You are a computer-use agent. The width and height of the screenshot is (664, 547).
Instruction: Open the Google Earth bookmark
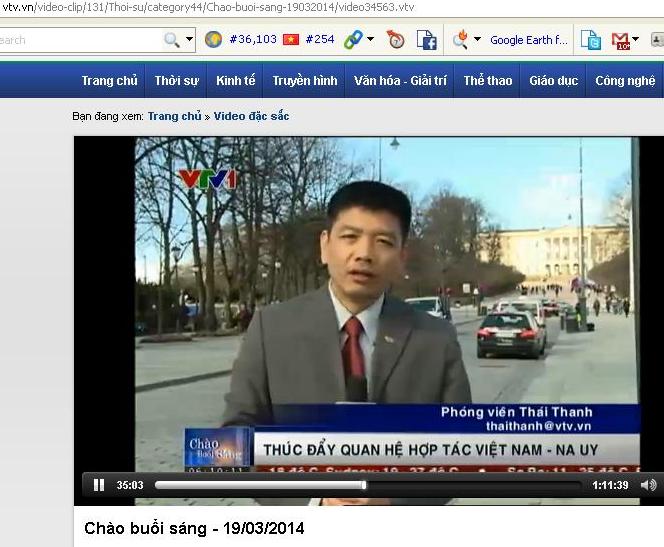pos(528,40)
